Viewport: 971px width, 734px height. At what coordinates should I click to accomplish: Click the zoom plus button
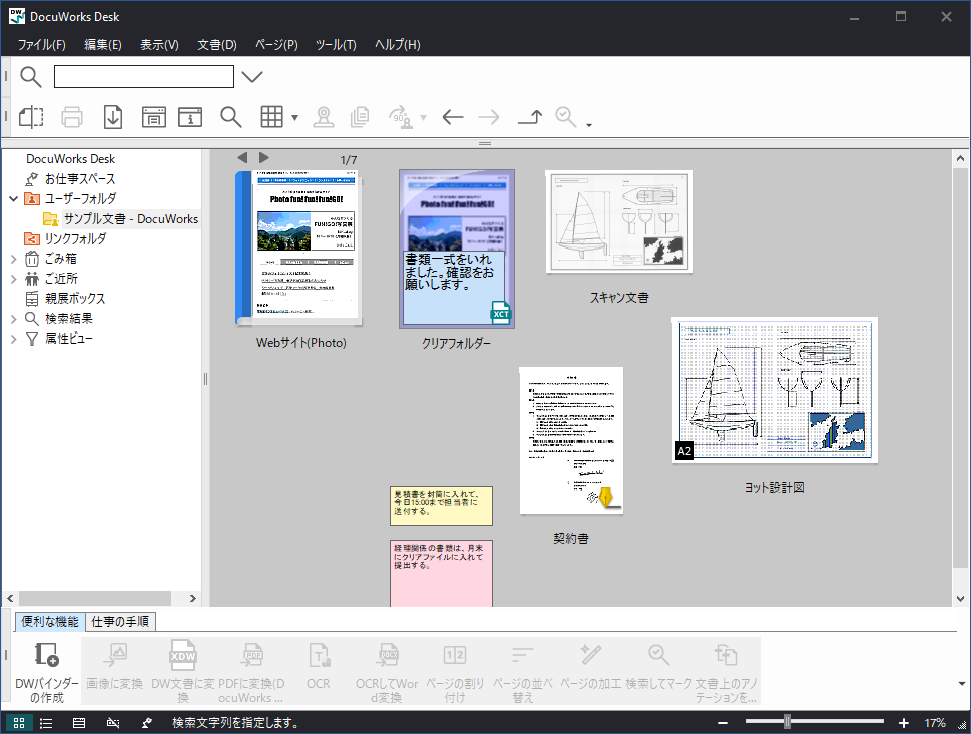904,721
